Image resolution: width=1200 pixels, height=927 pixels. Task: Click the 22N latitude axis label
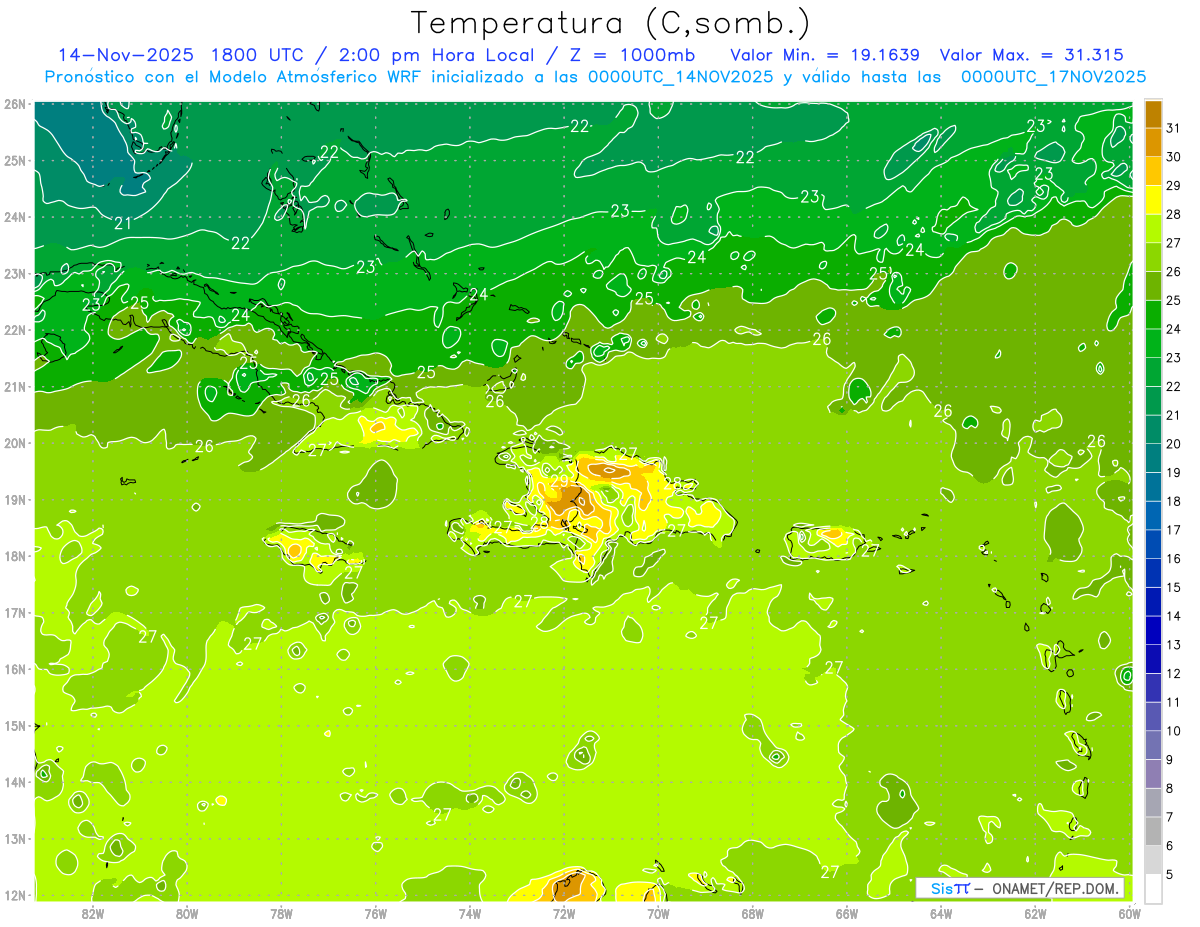[14, 330]
